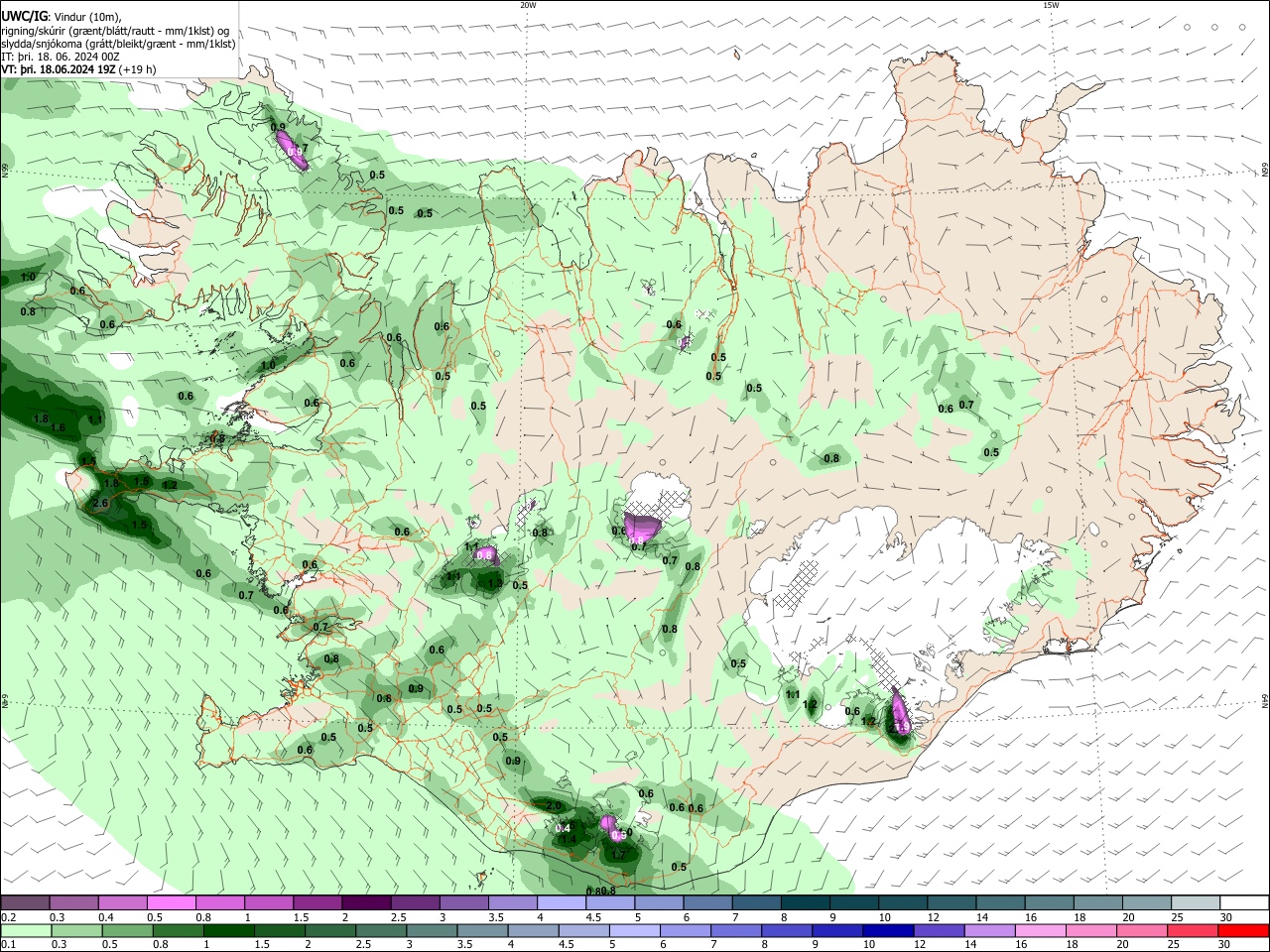Pick the light lilac swatch labeled 4 in purple row
1270x952 pixels.
point(562,902)
